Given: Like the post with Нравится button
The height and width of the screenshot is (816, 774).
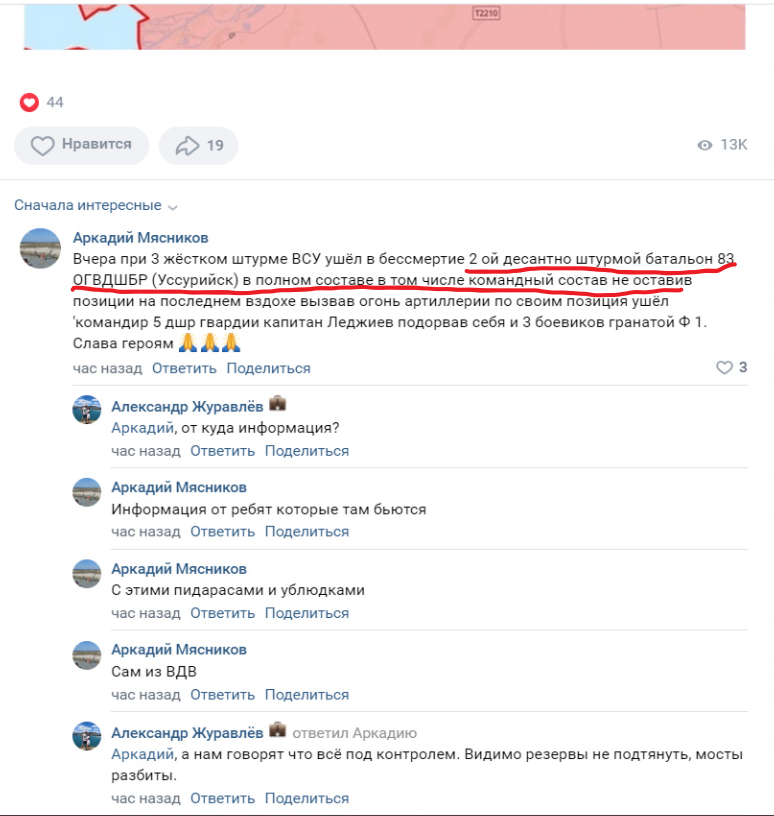Looking at the screenshot, I should (x=82, y=145).
